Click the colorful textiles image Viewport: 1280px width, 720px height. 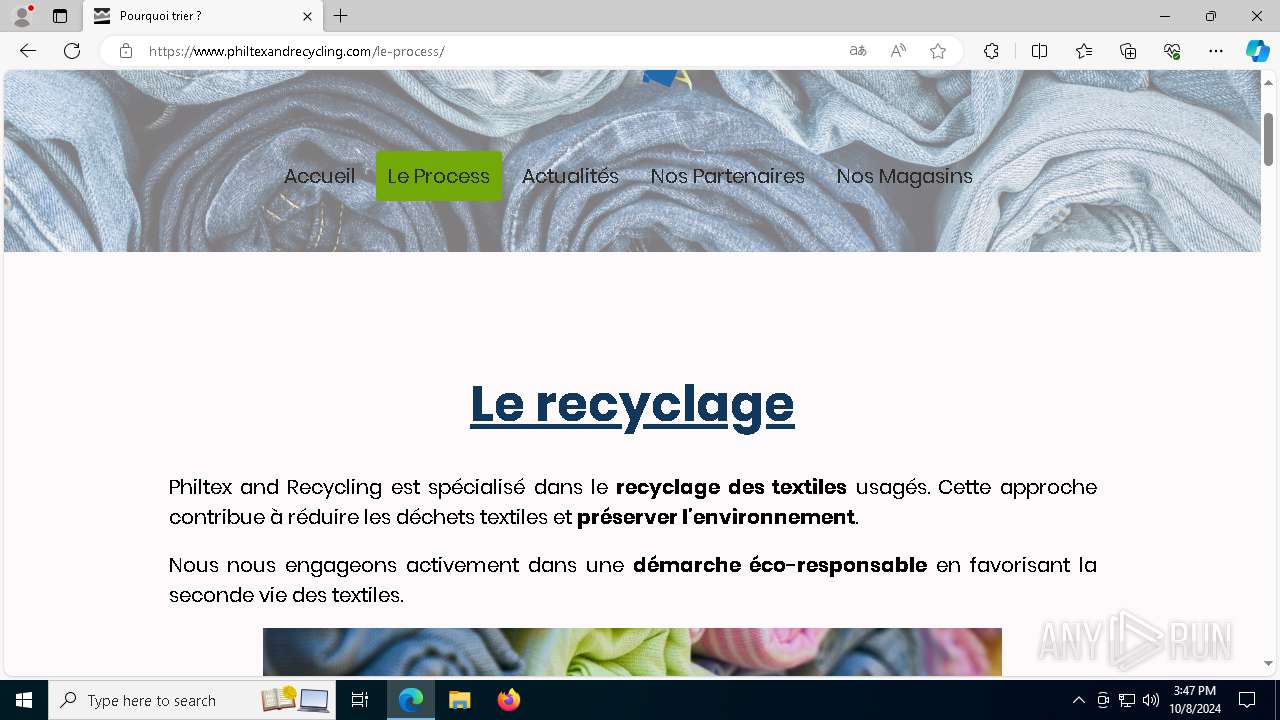point(632,652)
